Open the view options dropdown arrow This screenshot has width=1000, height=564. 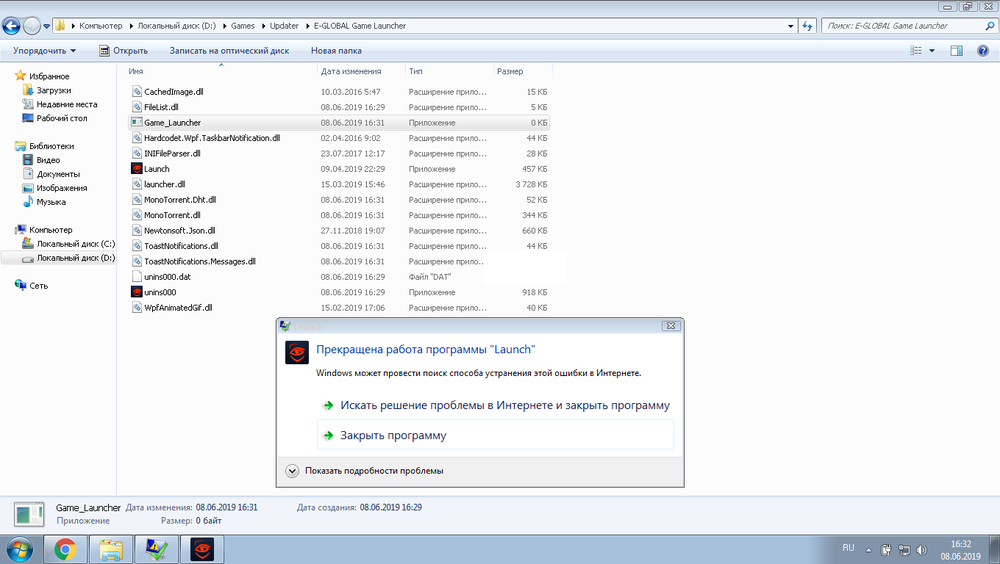[932, 50]
